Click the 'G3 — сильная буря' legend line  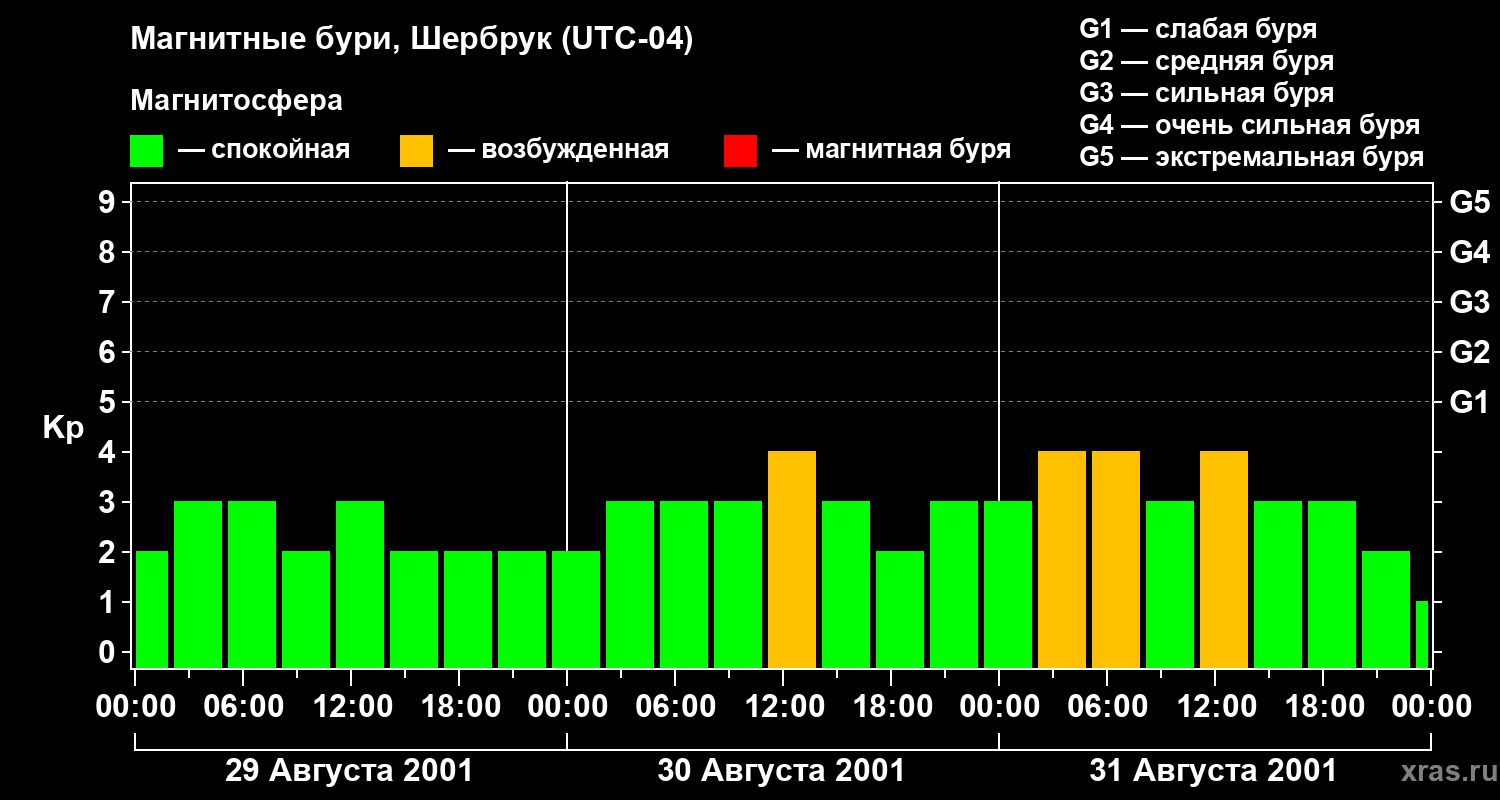(1206, 93)
